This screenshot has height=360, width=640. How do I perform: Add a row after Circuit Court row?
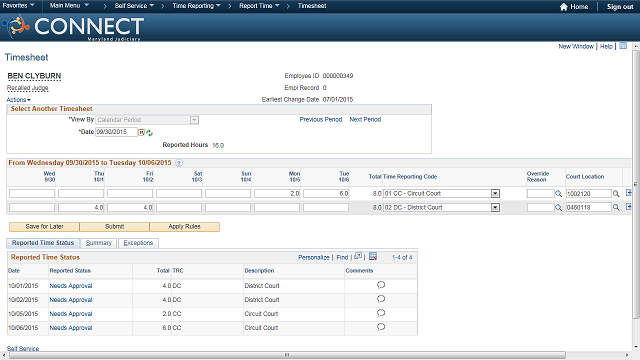tap(629, 193)
